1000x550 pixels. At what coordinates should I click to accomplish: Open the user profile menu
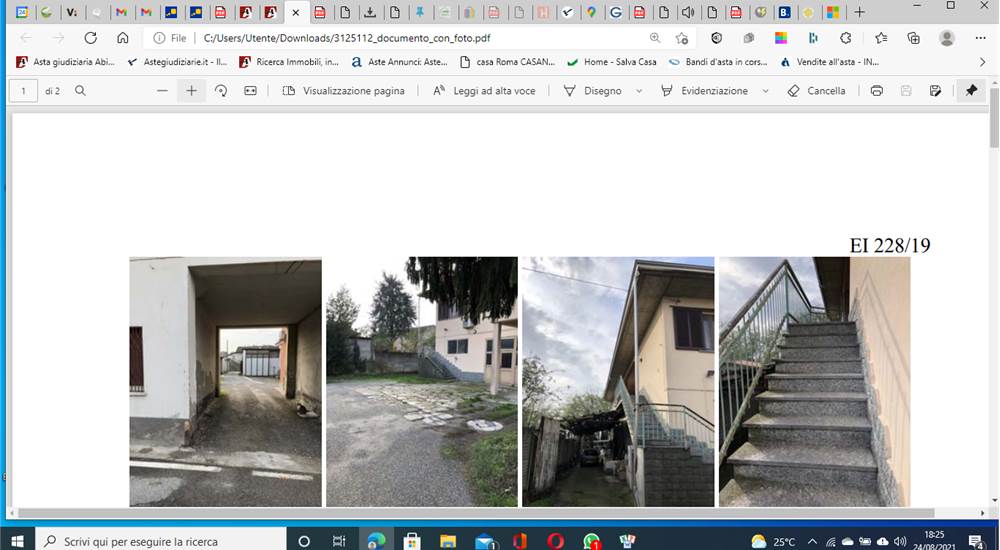tap(947, 38)
